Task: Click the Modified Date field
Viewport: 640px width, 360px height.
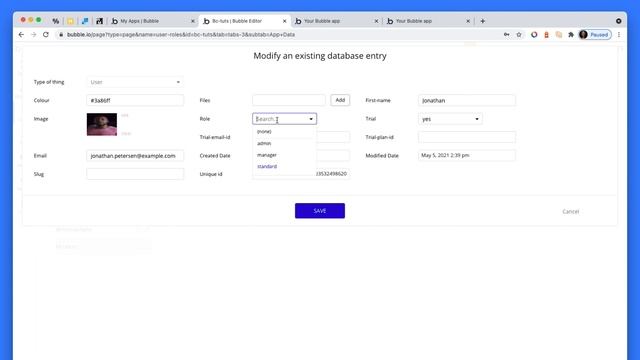Action: [x=467, y=156]
